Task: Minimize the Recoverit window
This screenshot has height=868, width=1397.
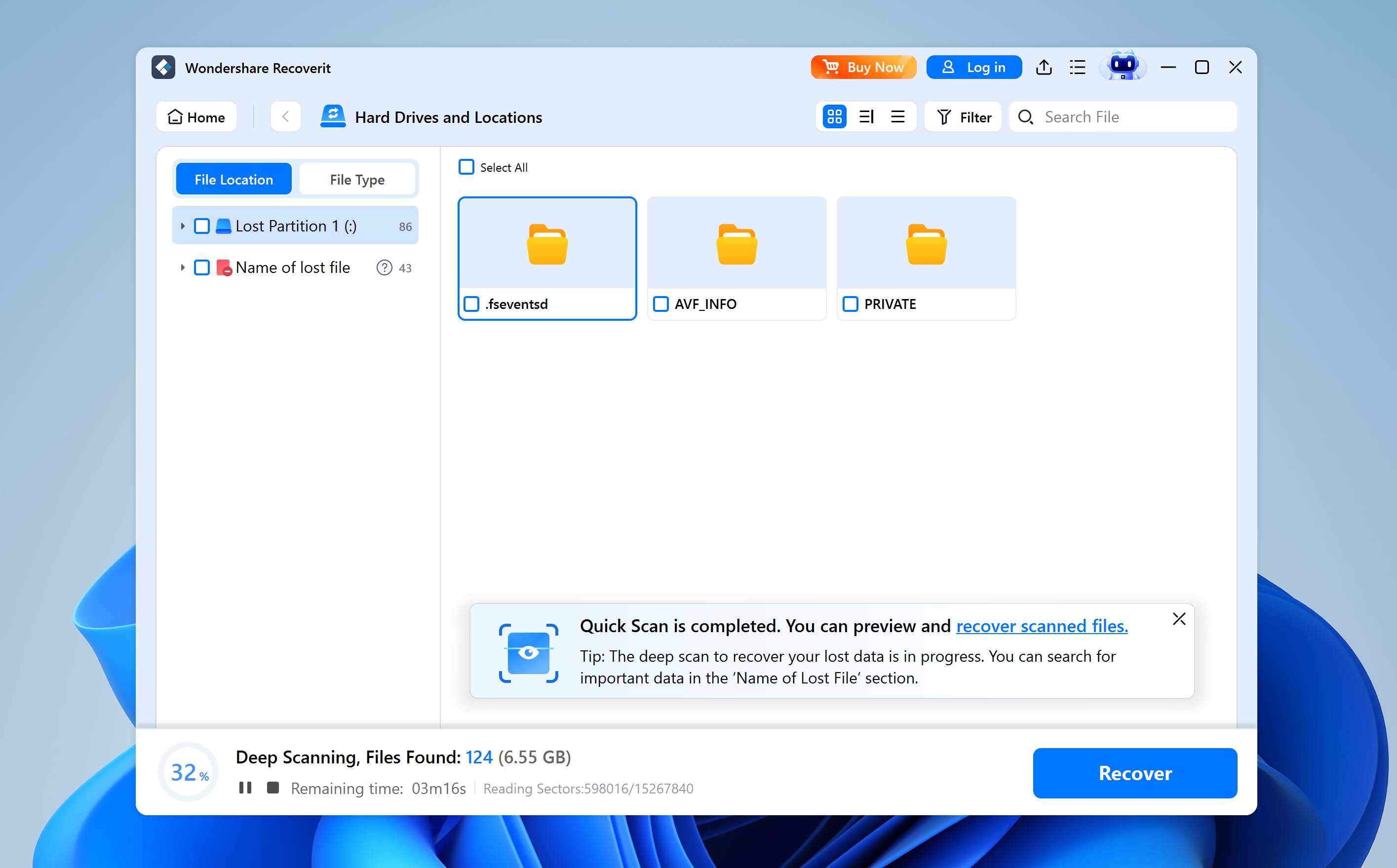Action: (1168, 68)
